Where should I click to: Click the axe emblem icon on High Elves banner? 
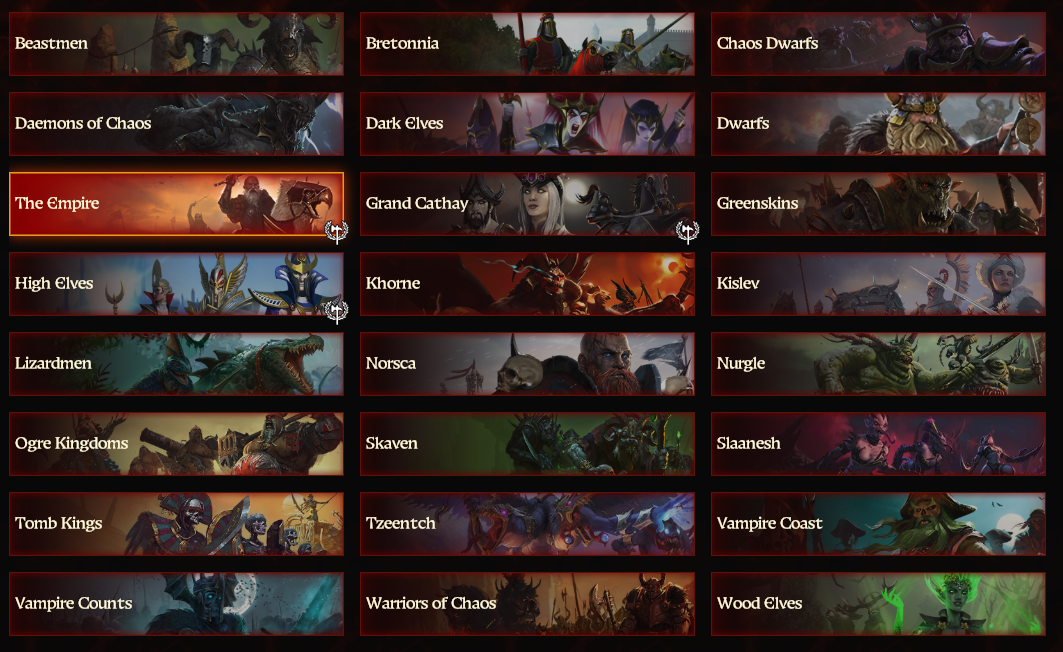(x=336, y=311)
